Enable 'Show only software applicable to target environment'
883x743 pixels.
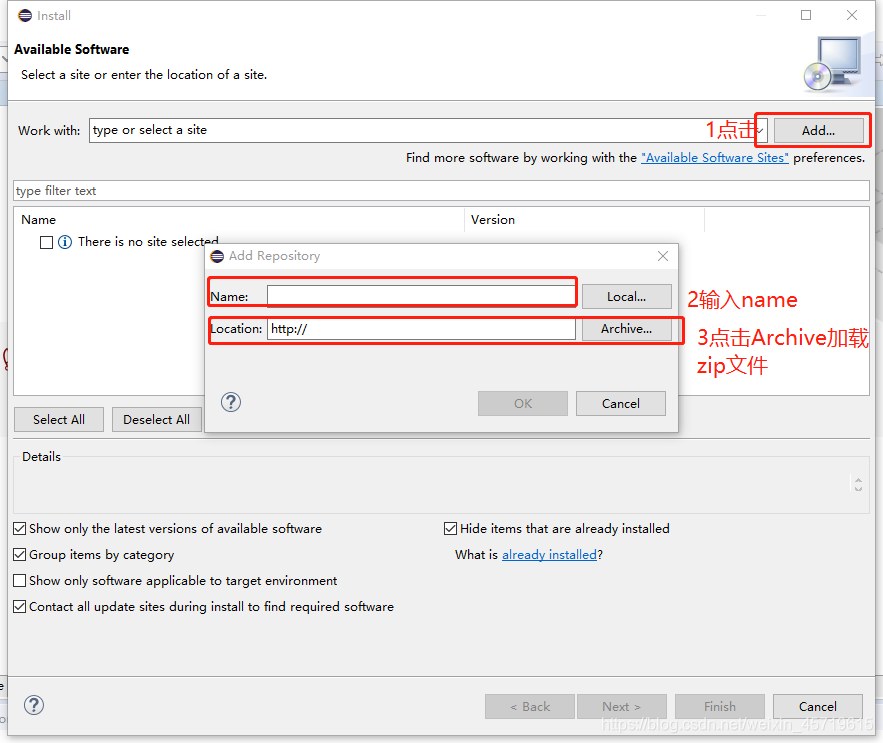[x=19, y=580]
